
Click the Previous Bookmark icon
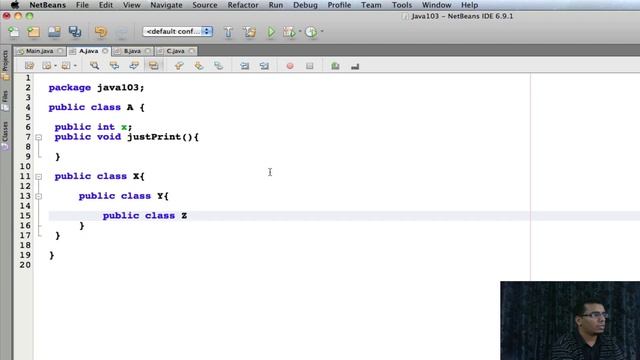point(179,66)
